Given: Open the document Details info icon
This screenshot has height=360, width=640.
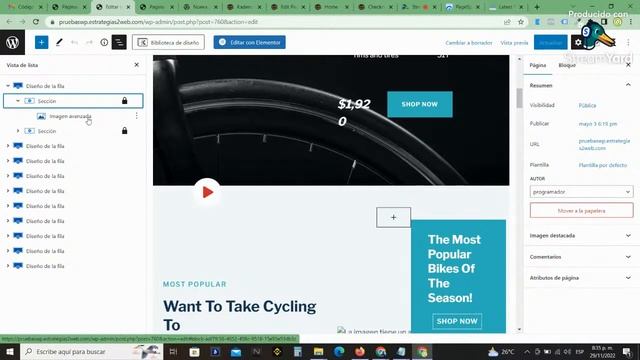Looking at the screenshot, I should (x=104, y=42).
